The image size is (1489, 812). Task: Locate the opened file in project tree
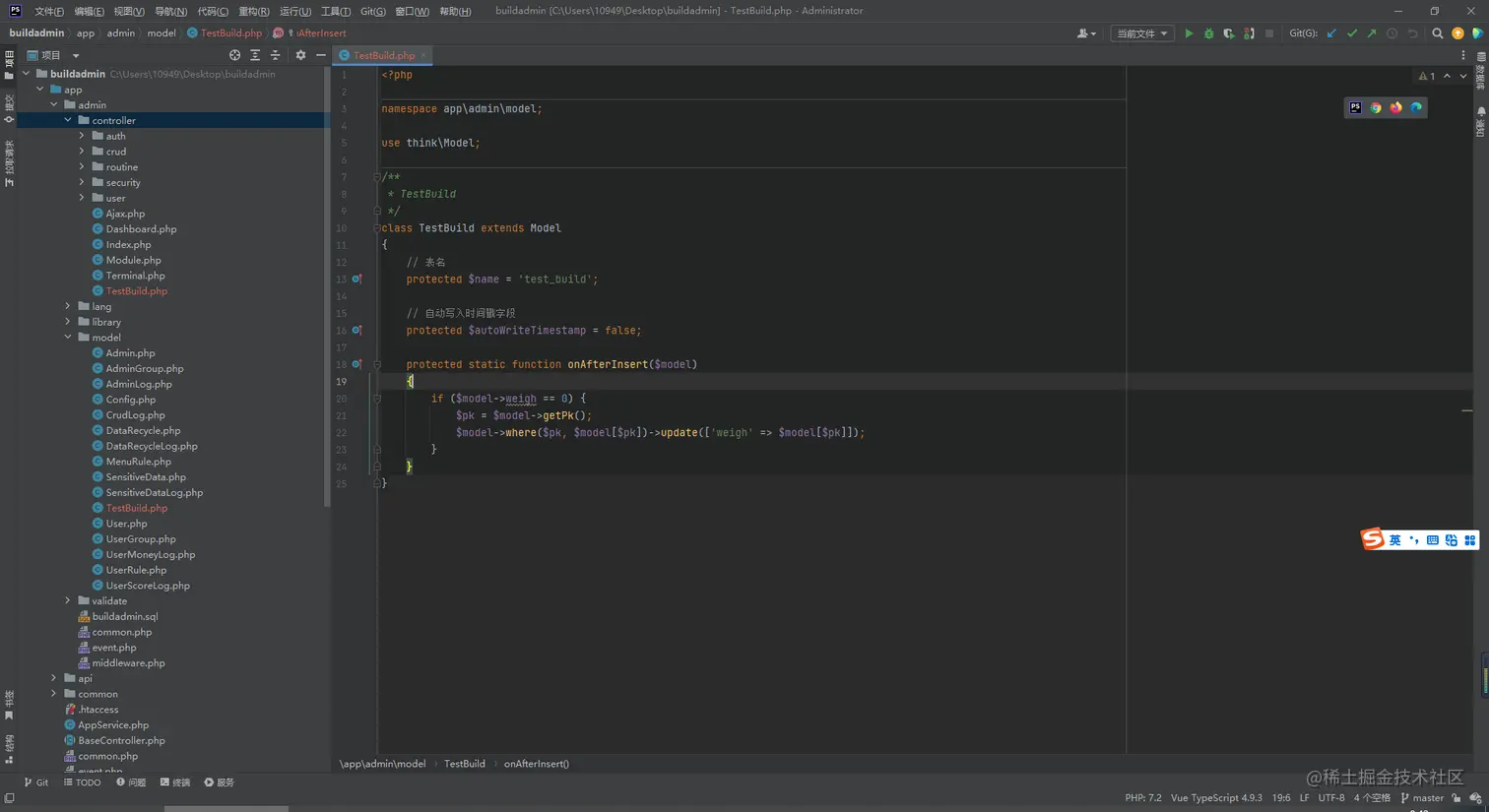[x=234, y=55]
